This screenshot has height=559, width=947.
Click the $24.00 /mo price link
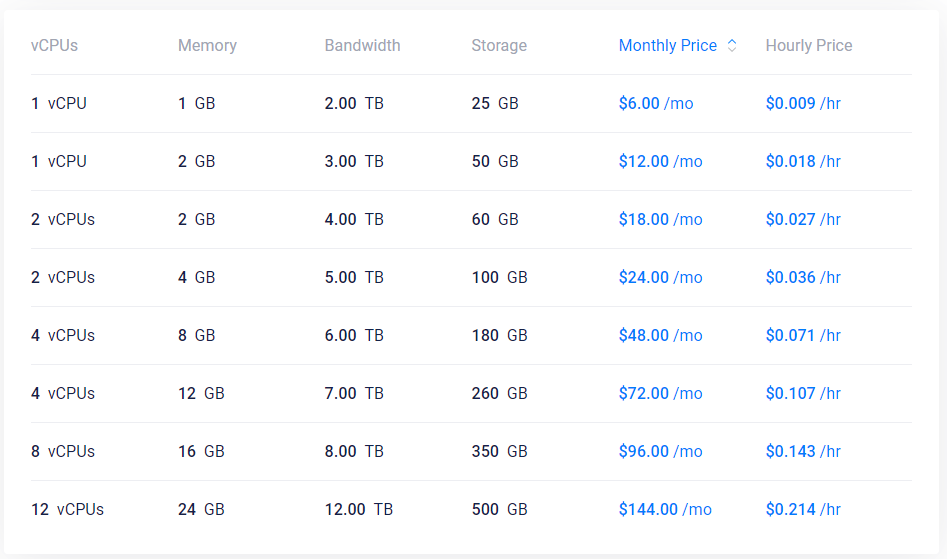click(661, 277)
